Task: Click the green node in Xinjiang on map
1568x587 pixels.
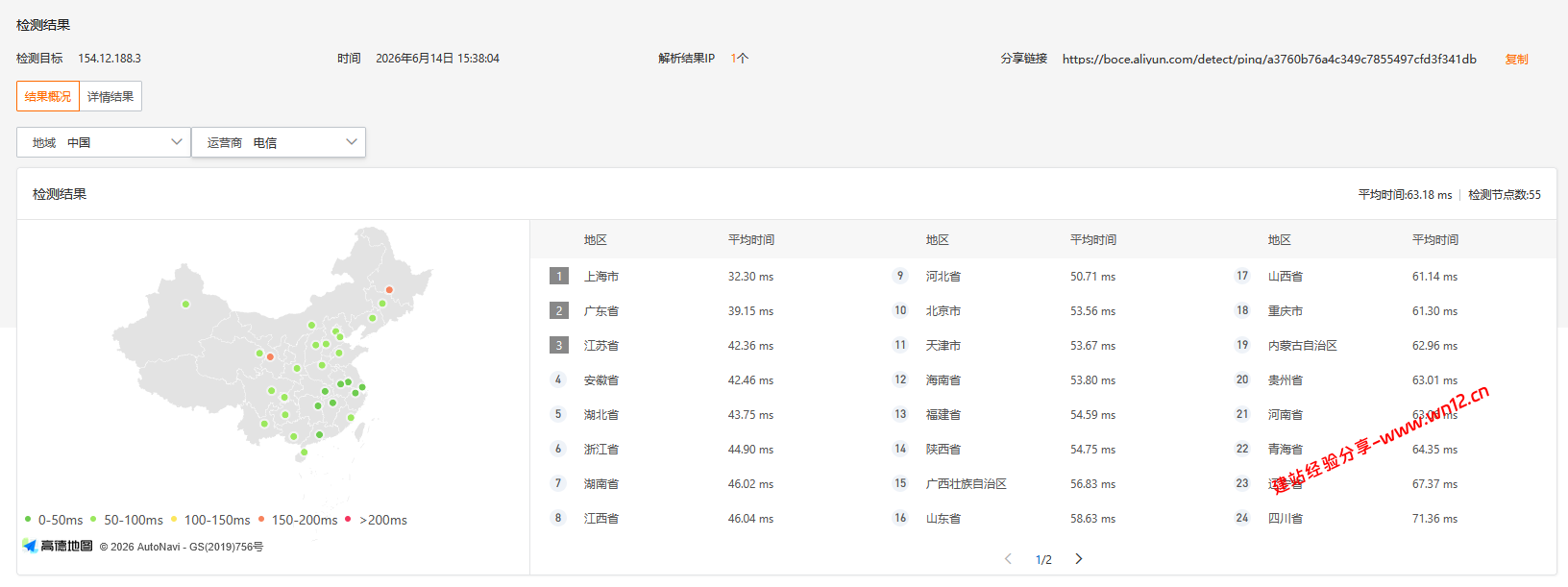Action: [185, 305]
